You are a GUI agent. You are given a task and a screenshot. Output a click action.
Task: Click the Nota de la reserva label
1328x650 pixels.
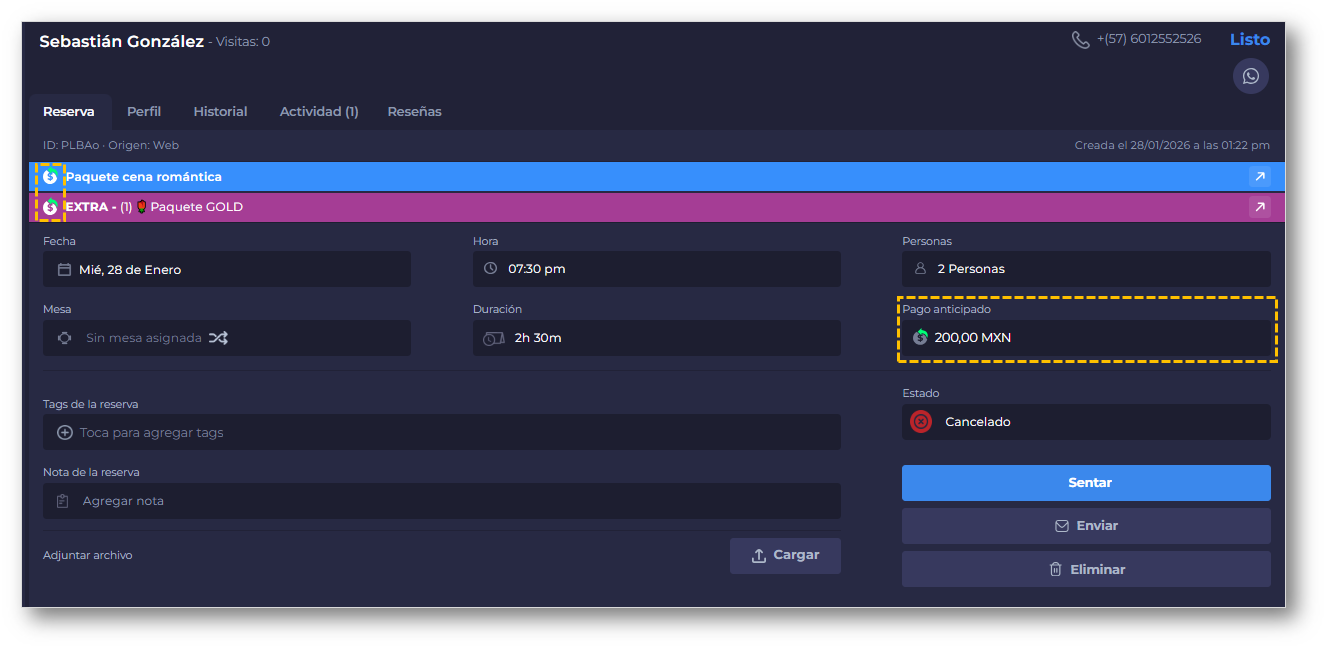click(91, 472)
